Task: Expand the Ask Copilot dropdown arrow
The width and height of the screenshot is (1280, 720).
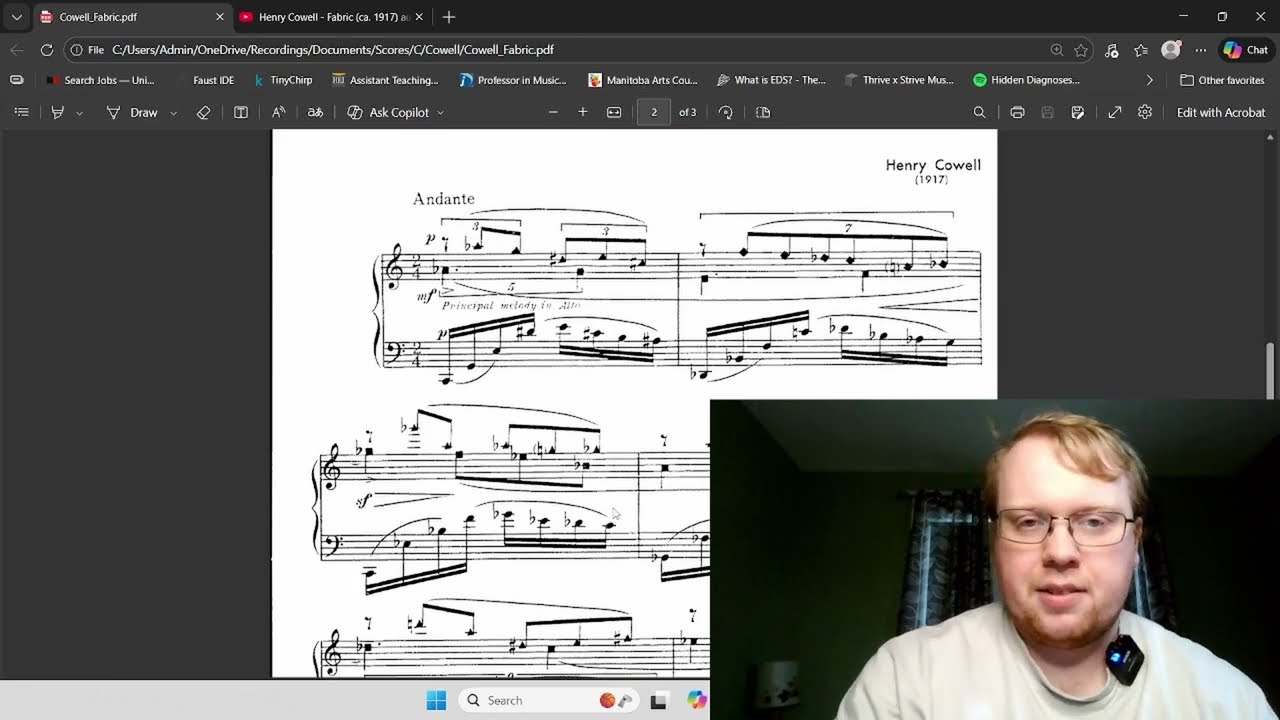Action: click(x=440, y=113)
